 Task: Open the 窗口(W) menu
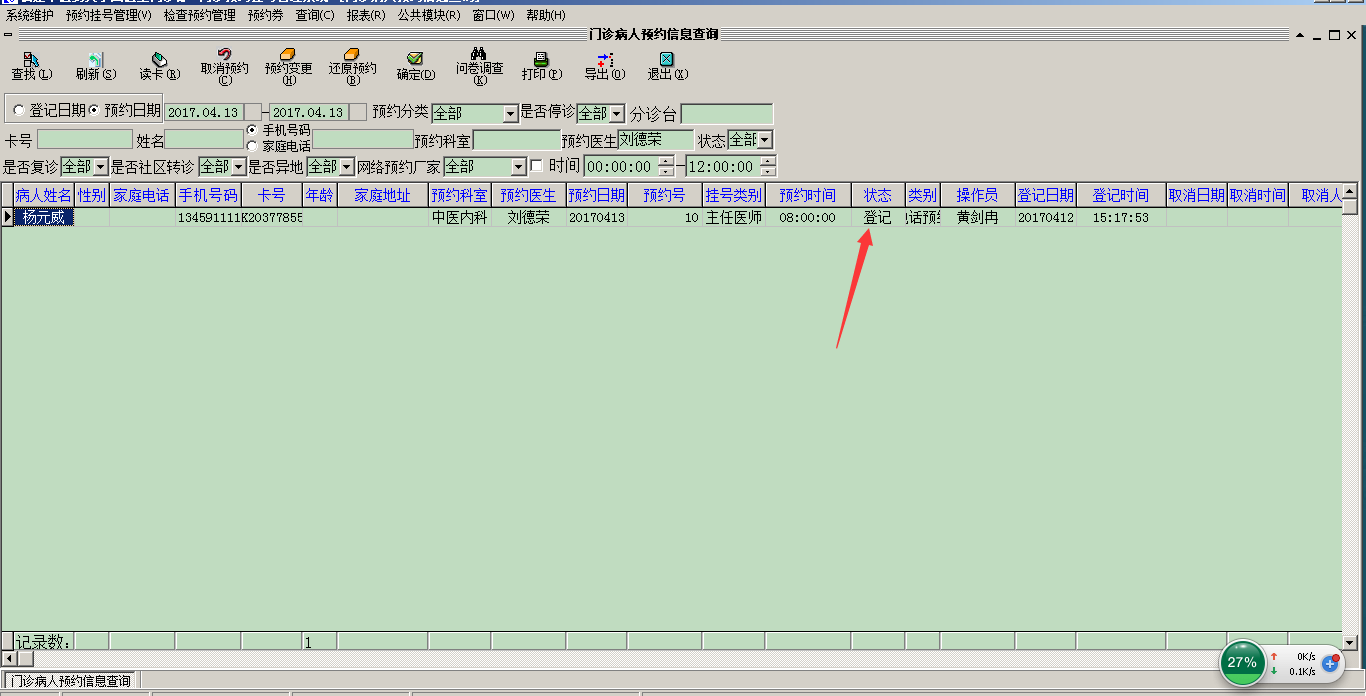[x=493, y=15]
